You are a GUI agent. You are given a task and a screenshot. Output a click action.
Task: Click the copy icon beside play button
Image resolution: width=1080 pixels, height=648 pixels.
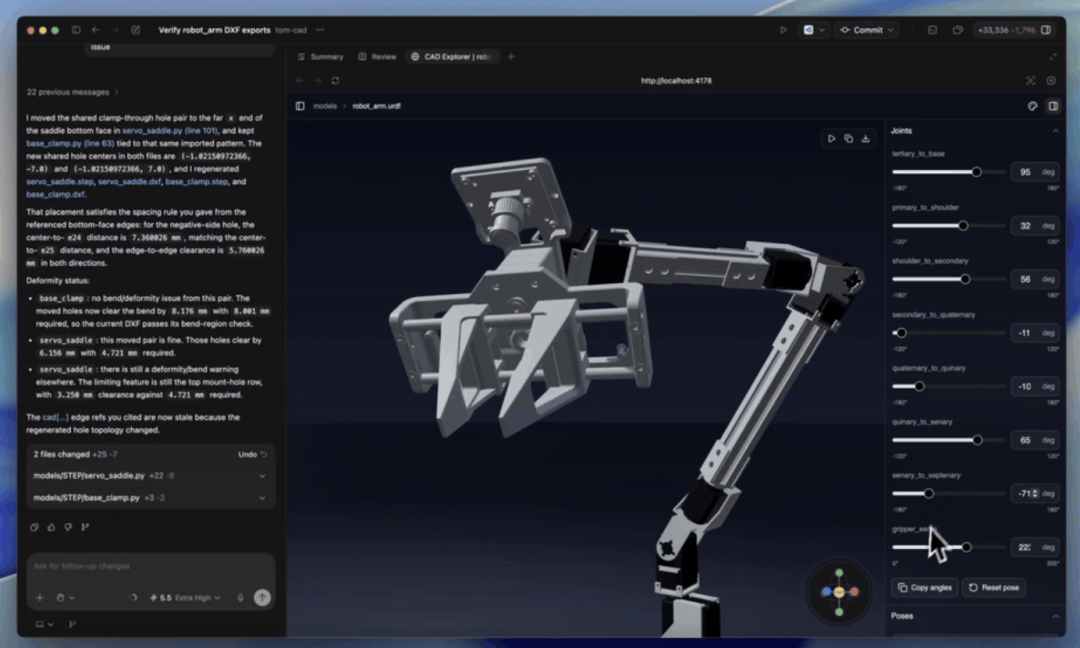tap(849, 138)
